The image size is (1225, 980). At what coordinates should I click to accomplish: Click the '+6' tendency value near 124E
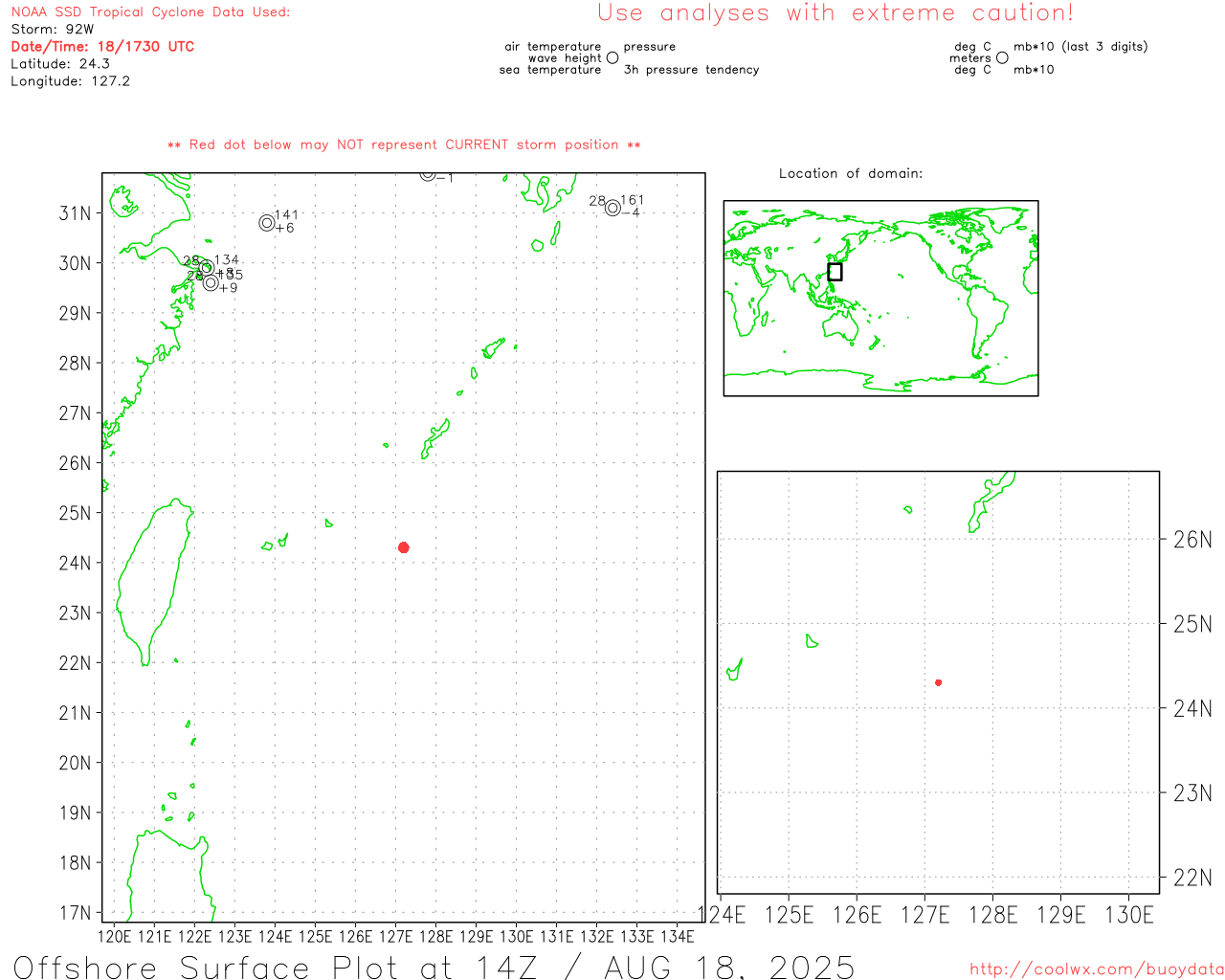[x=285, y=229]
